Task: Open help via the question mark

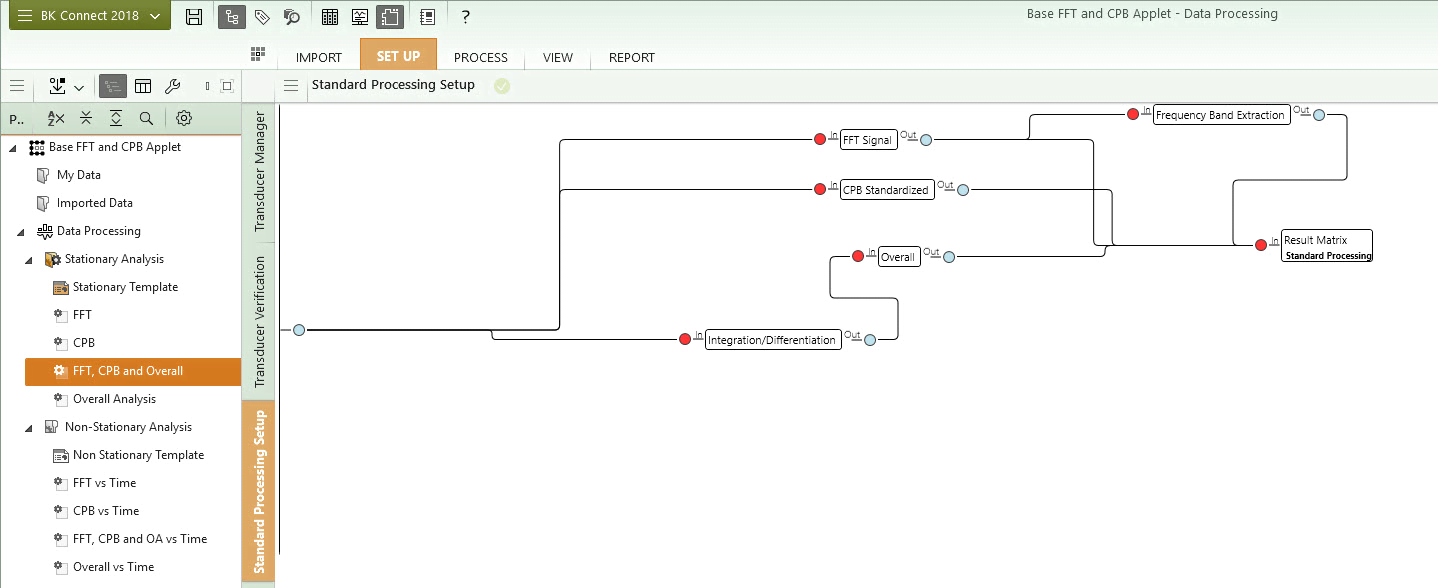Action: (x=465, y=16)
